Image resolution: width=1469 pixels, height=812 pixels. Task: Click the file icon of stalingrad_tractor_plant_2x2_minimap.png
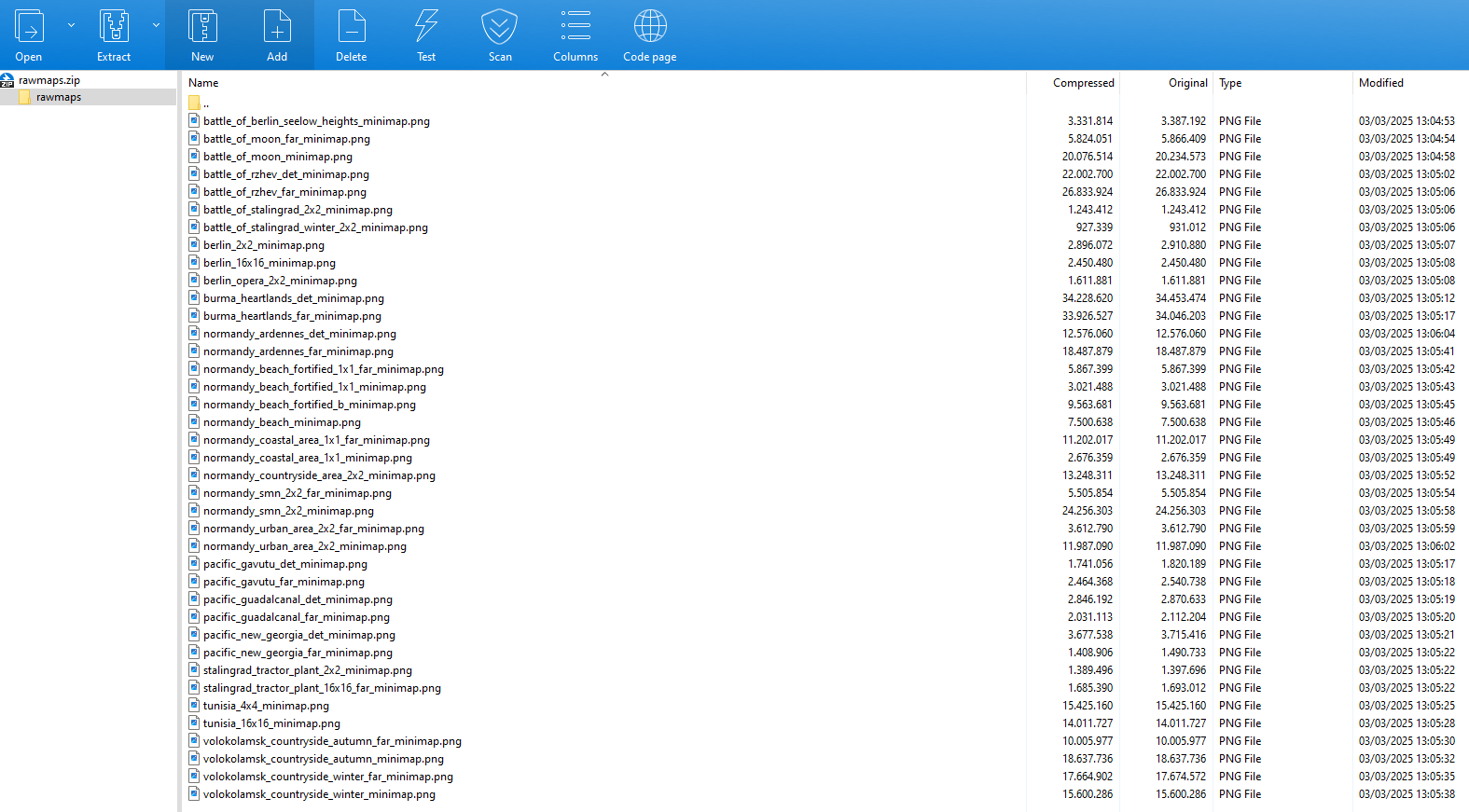(194, 669)
